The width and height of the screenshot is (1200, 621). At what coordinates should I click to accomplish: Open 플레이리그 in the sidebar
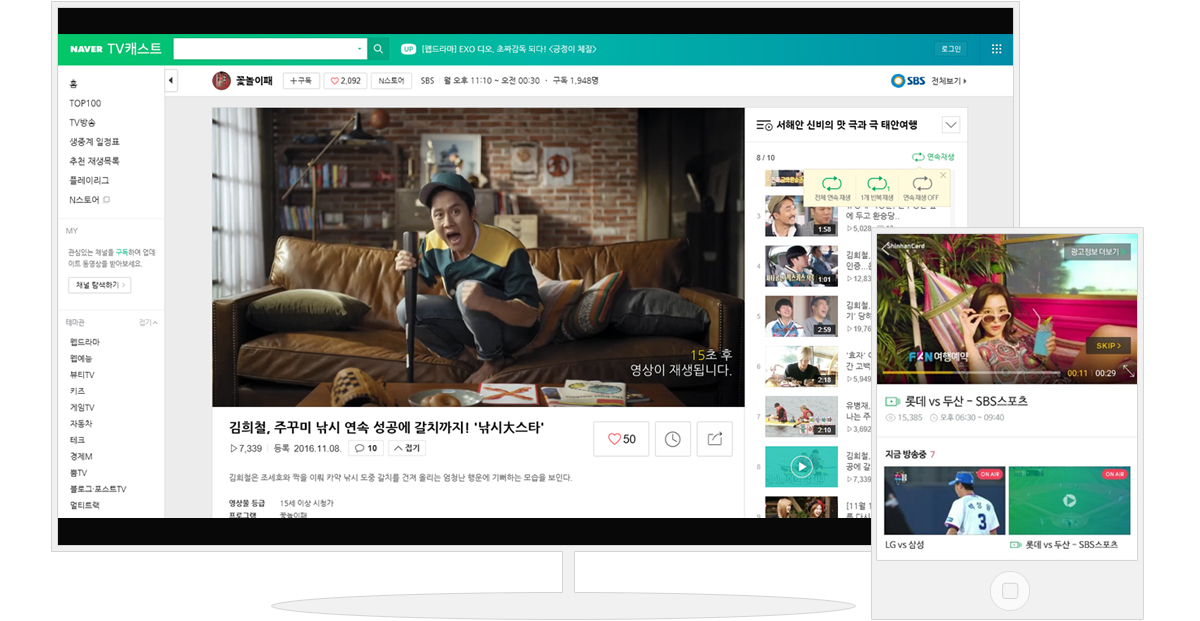point(89,180)
